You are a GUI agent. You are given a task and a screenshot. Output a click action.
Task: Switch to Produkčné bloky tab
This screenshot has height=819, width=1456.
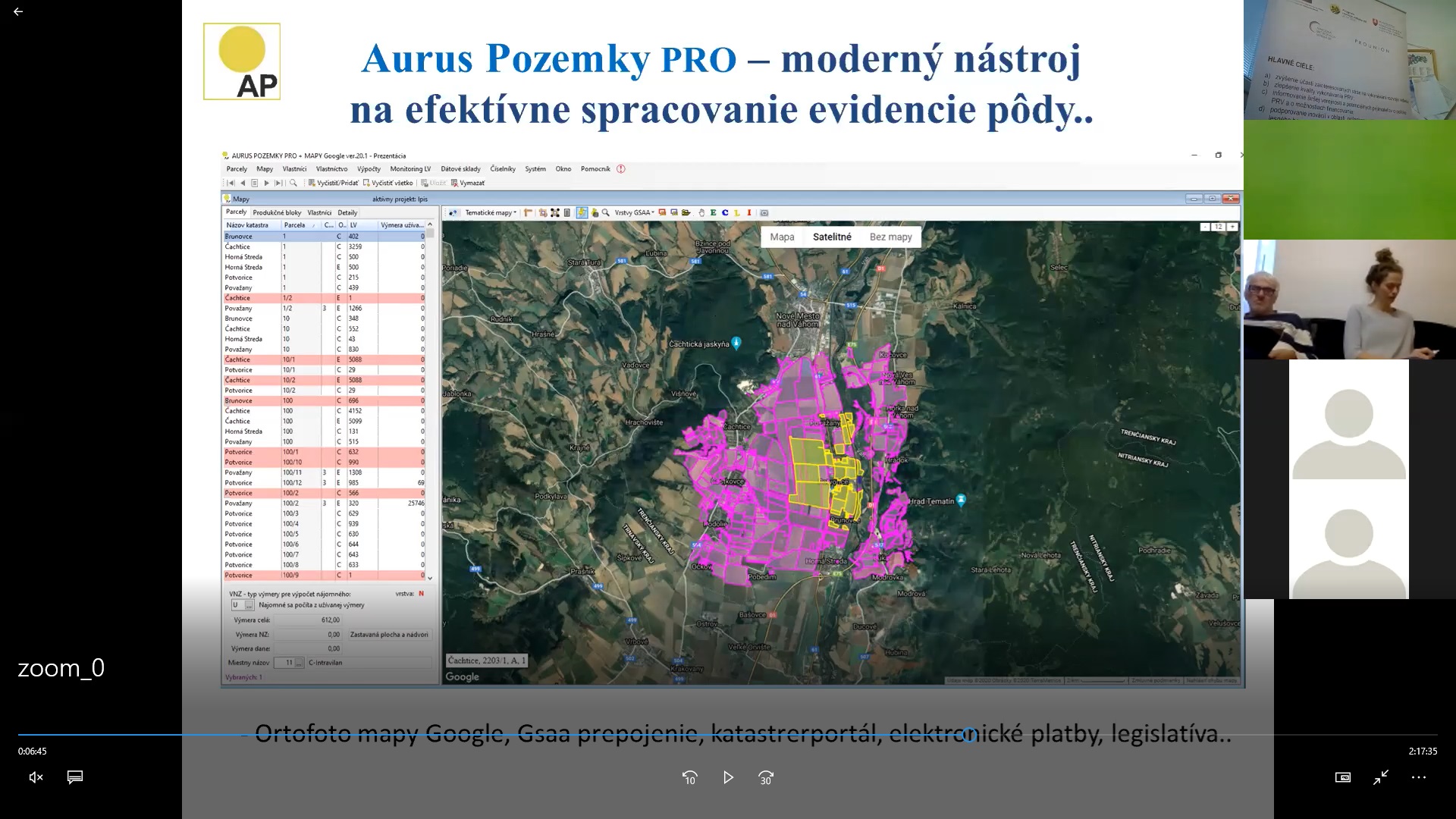(x=277, y=213)
